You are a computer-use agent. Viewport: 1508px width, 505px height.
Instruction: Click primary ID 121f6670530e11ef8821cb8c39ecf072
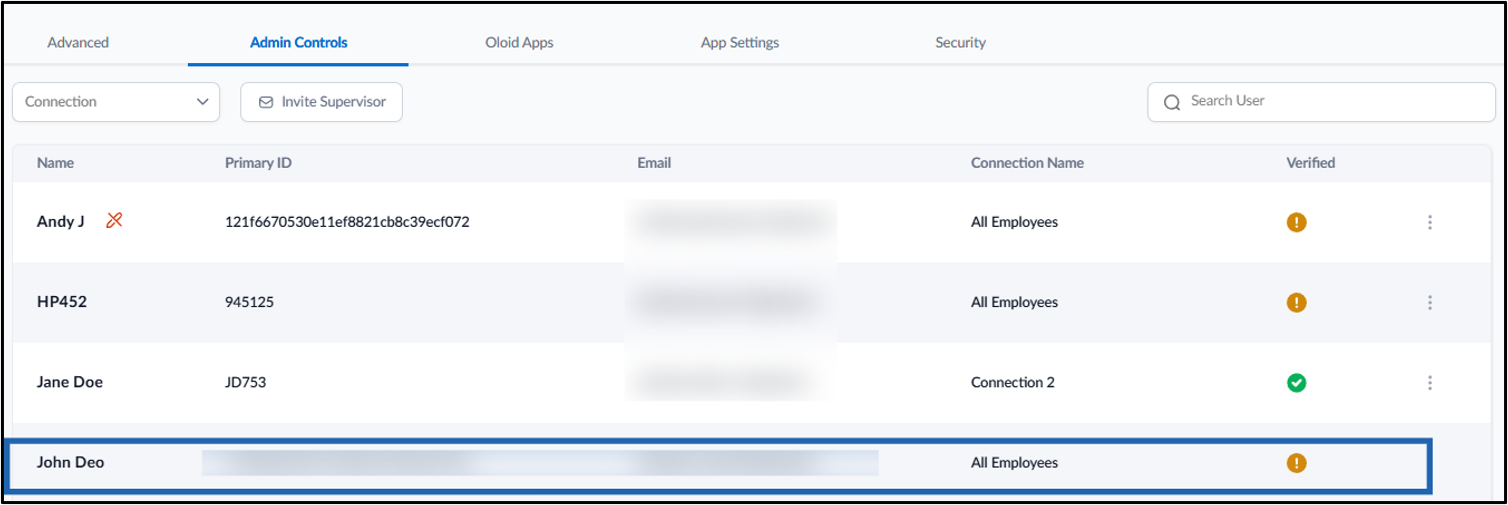[347, 222]
